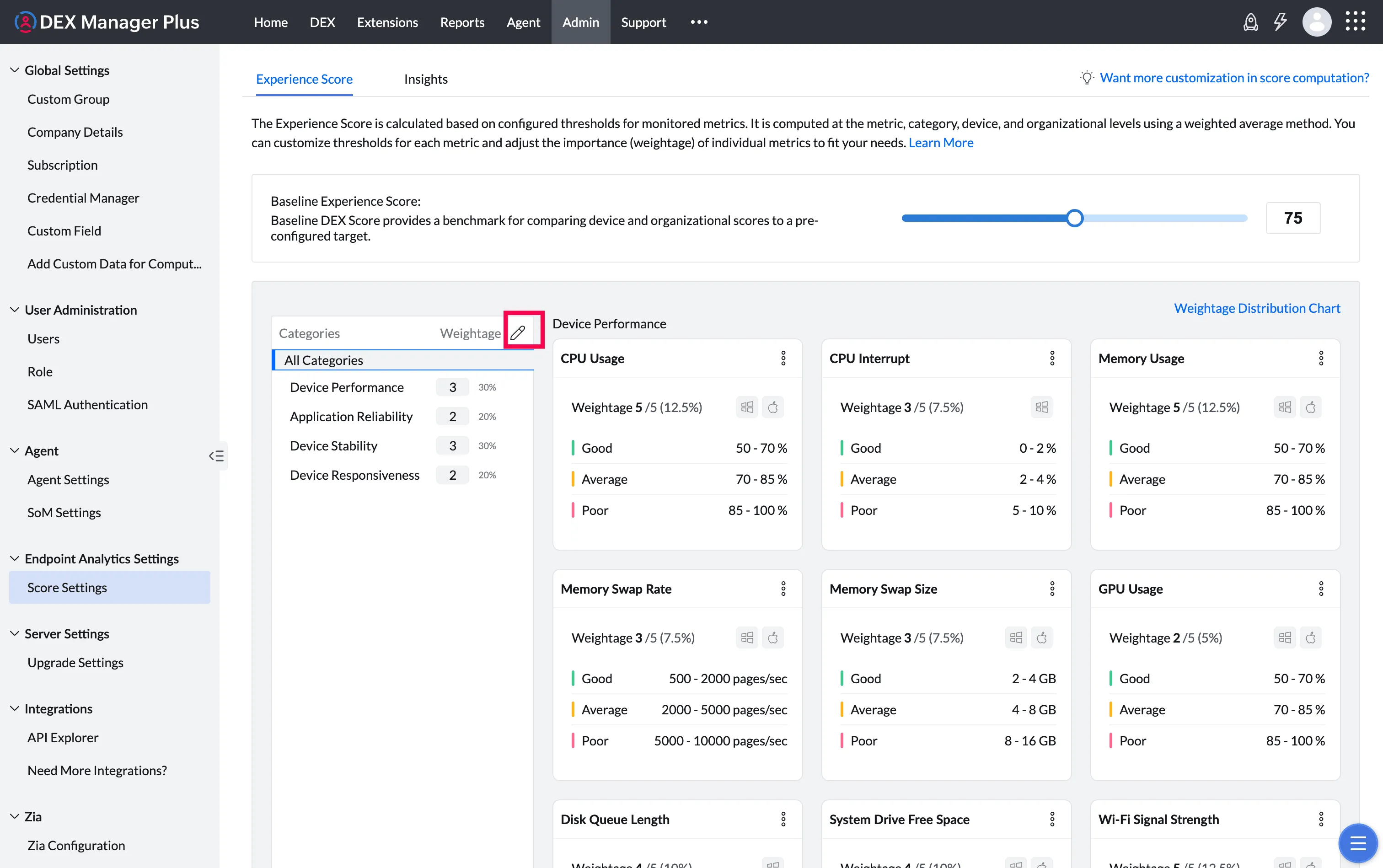Open Memory Swap Rate card kebab menu
1383x868 pixels.
click(x=783, y=589)
